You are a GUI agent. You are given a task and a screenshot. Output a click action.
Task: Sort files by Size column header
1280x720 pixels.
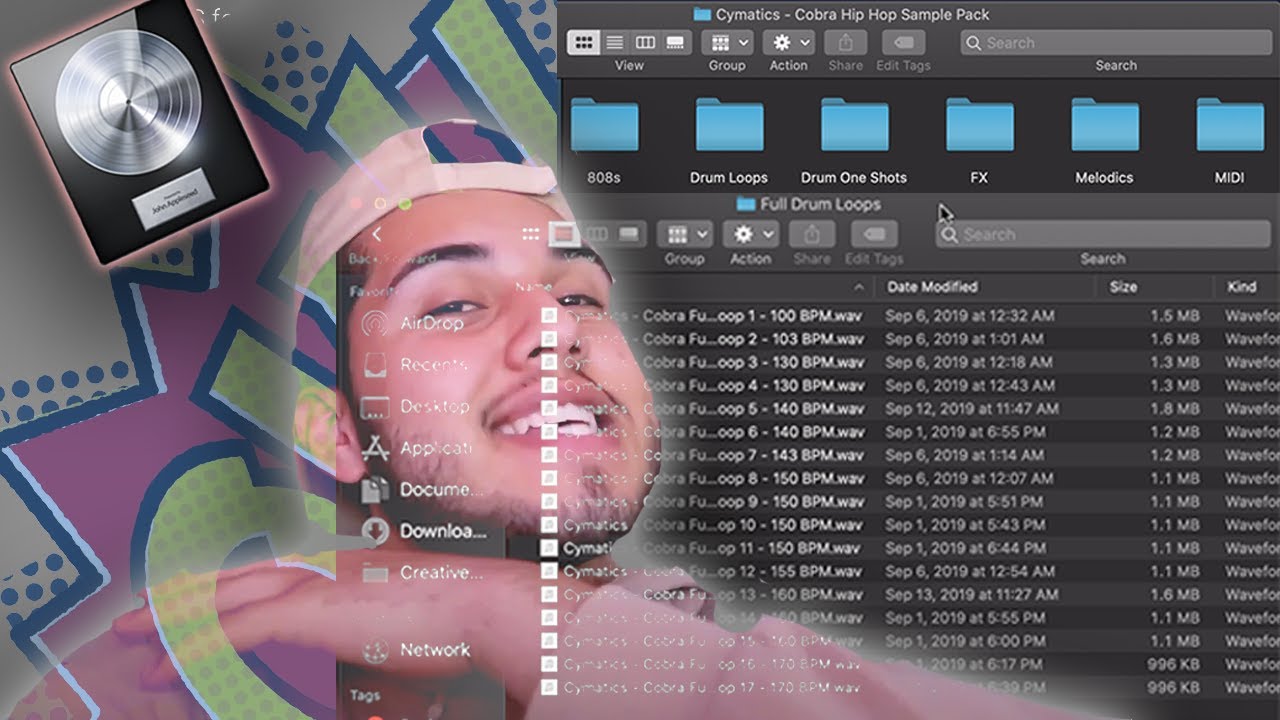tap(1123, 287)
